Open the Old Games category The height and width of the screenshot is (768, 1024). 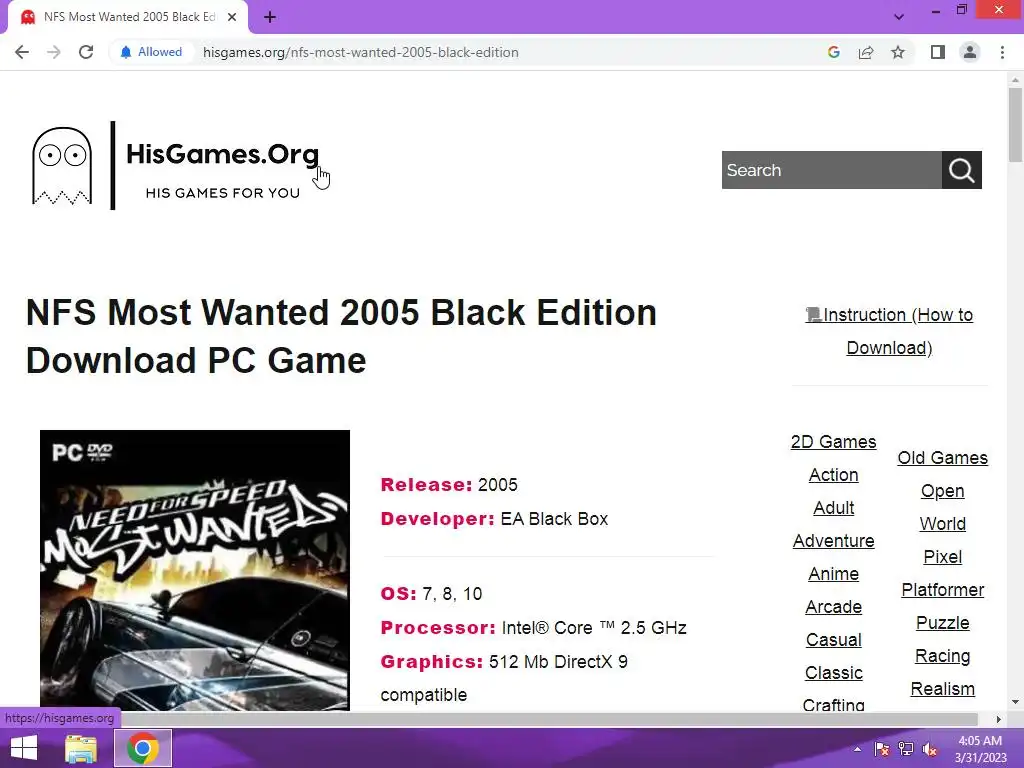(942, 458)
